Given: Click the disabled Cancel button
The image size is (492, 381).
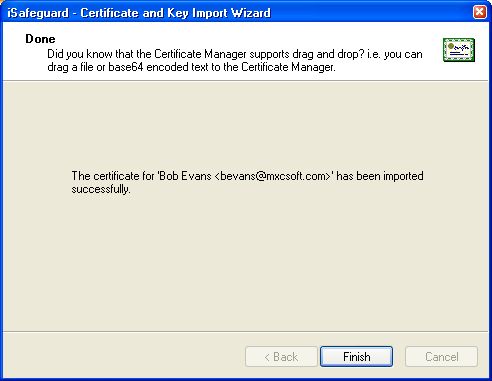Looking at the screenshot, I should pos(441,357).
